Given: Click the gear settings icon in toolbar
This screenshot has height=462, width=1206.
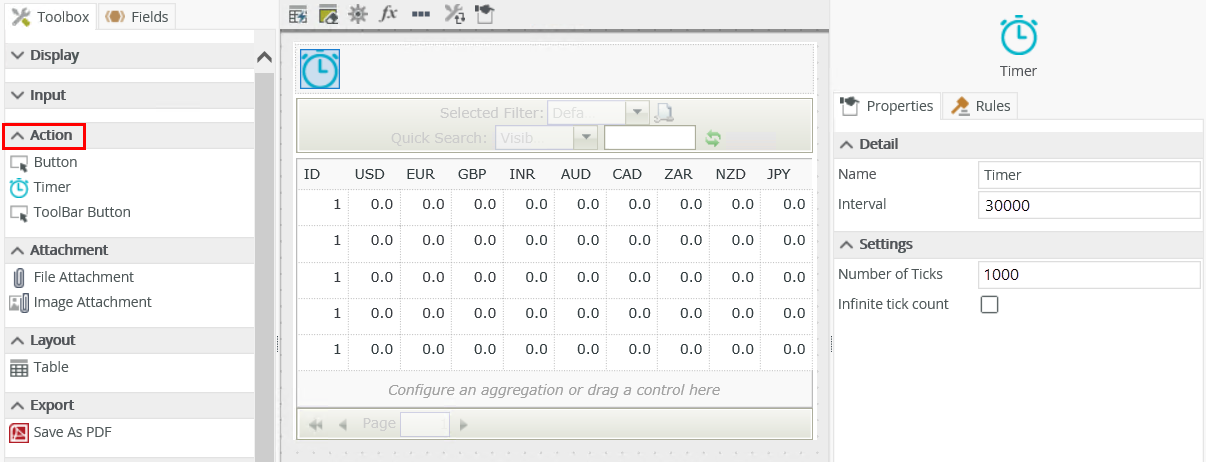Looking at the screenshot, I should [358, 14].
